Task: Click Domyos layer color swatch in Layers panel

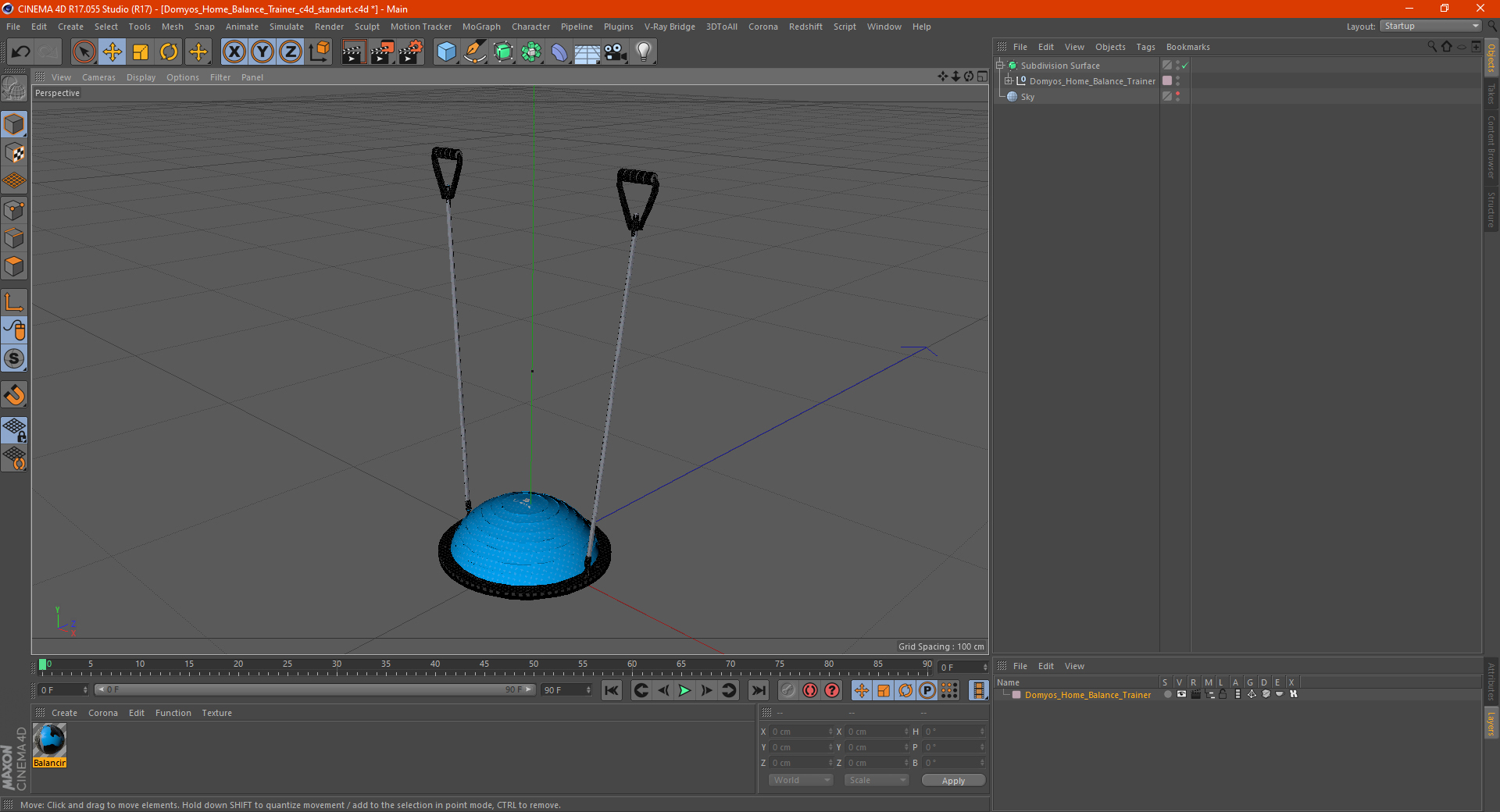Action: [1016, 695]
